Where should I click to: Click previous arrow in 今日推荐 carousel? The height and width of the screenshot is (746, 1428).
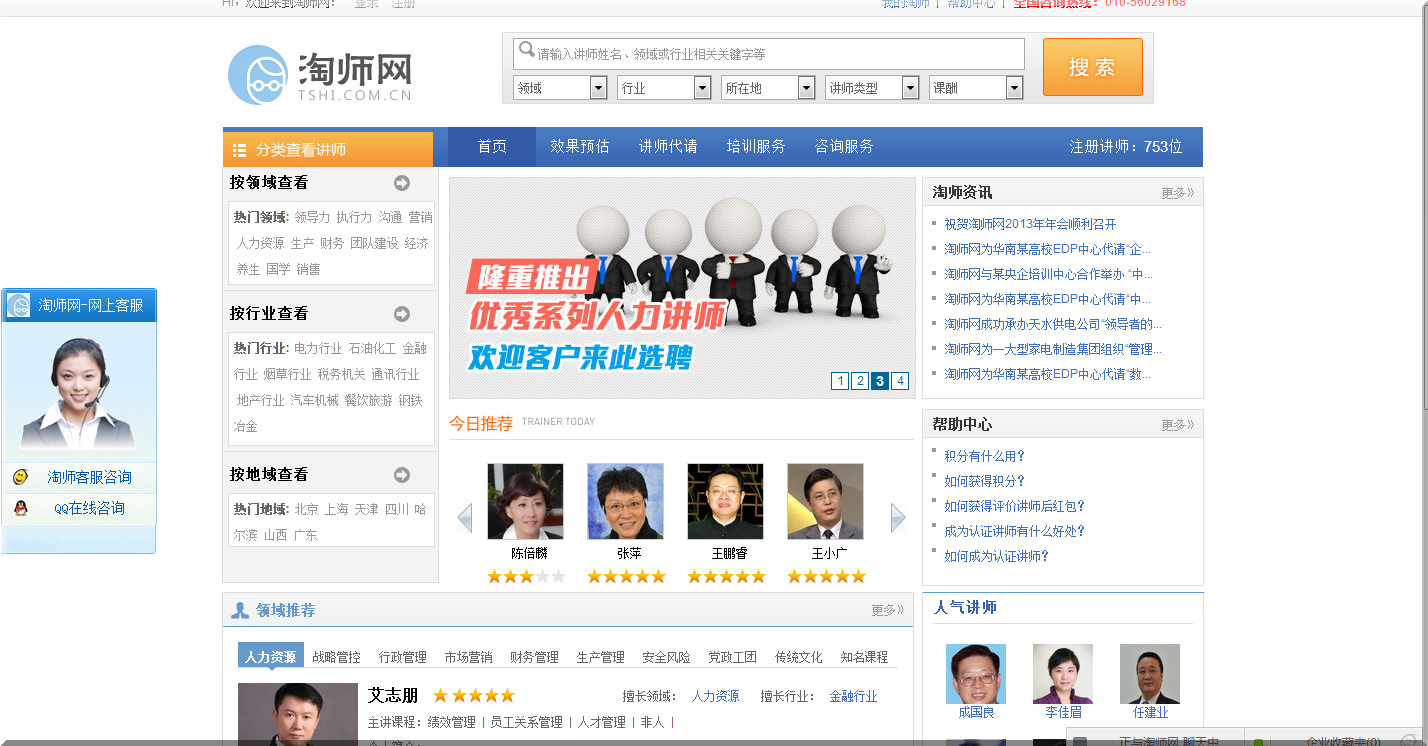pos(464,518)
